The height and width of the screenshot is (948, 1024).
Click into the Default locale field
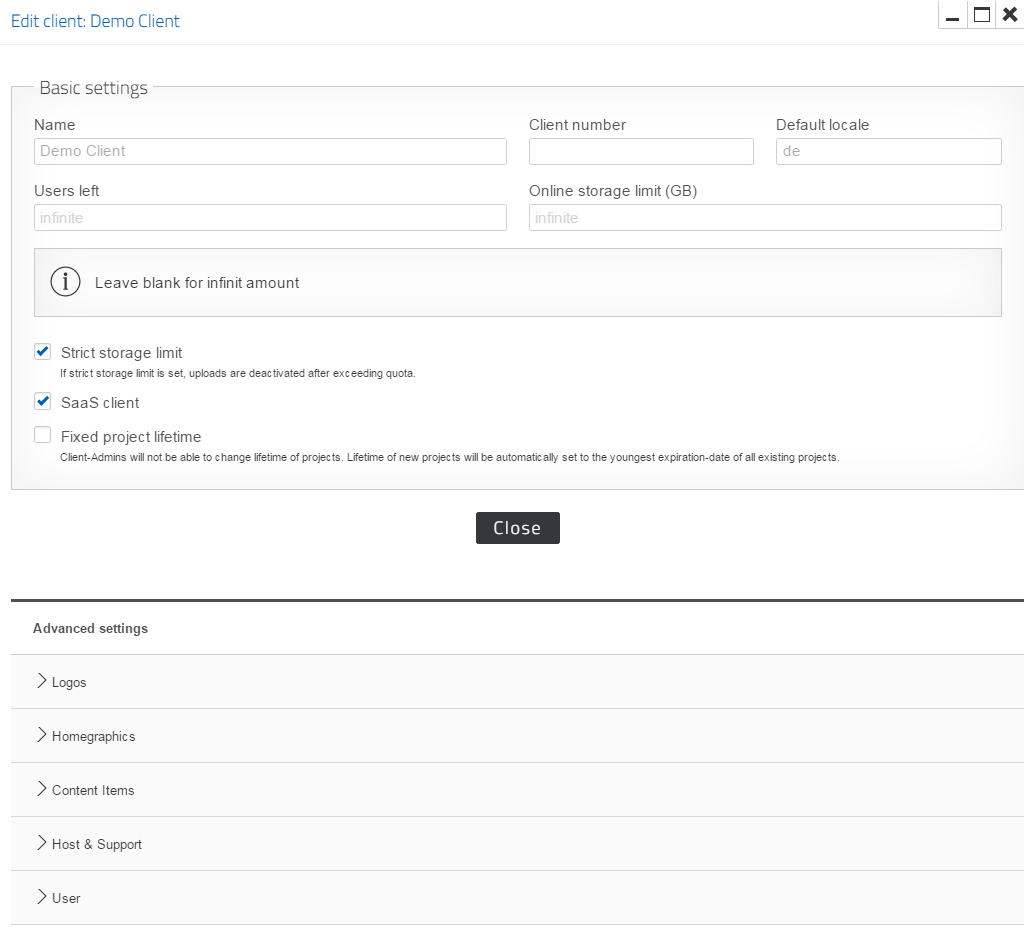coord(889,151)
